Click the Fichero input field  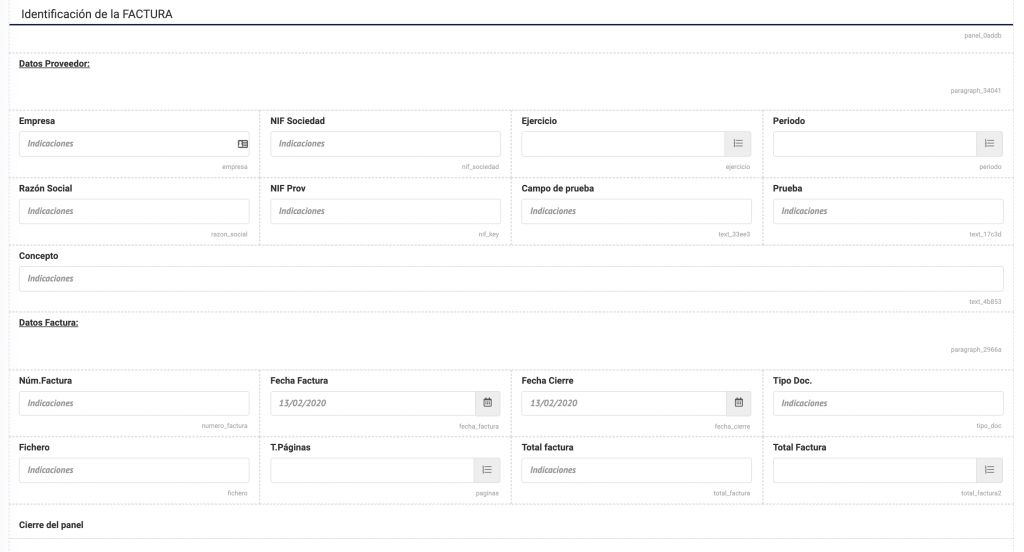coord(134,470)
